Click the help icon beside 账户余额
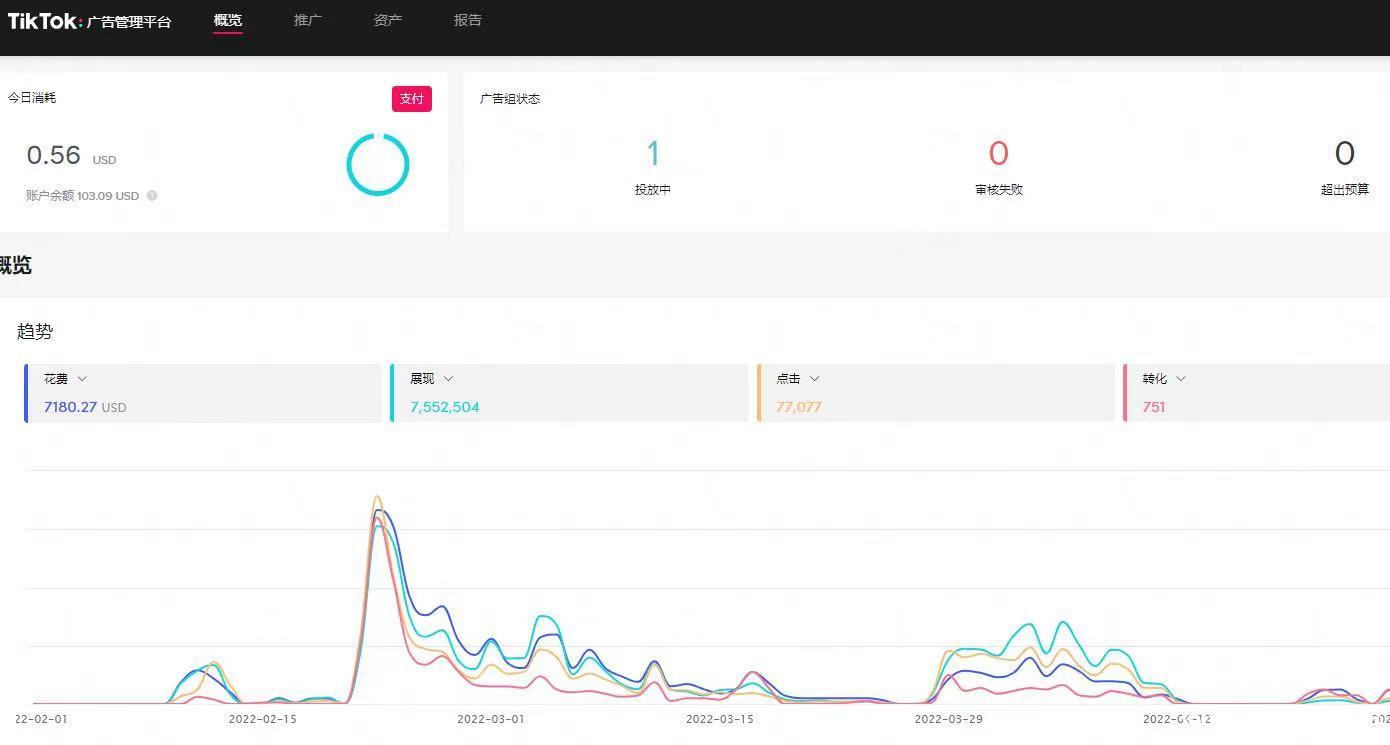 coord(152,196)
